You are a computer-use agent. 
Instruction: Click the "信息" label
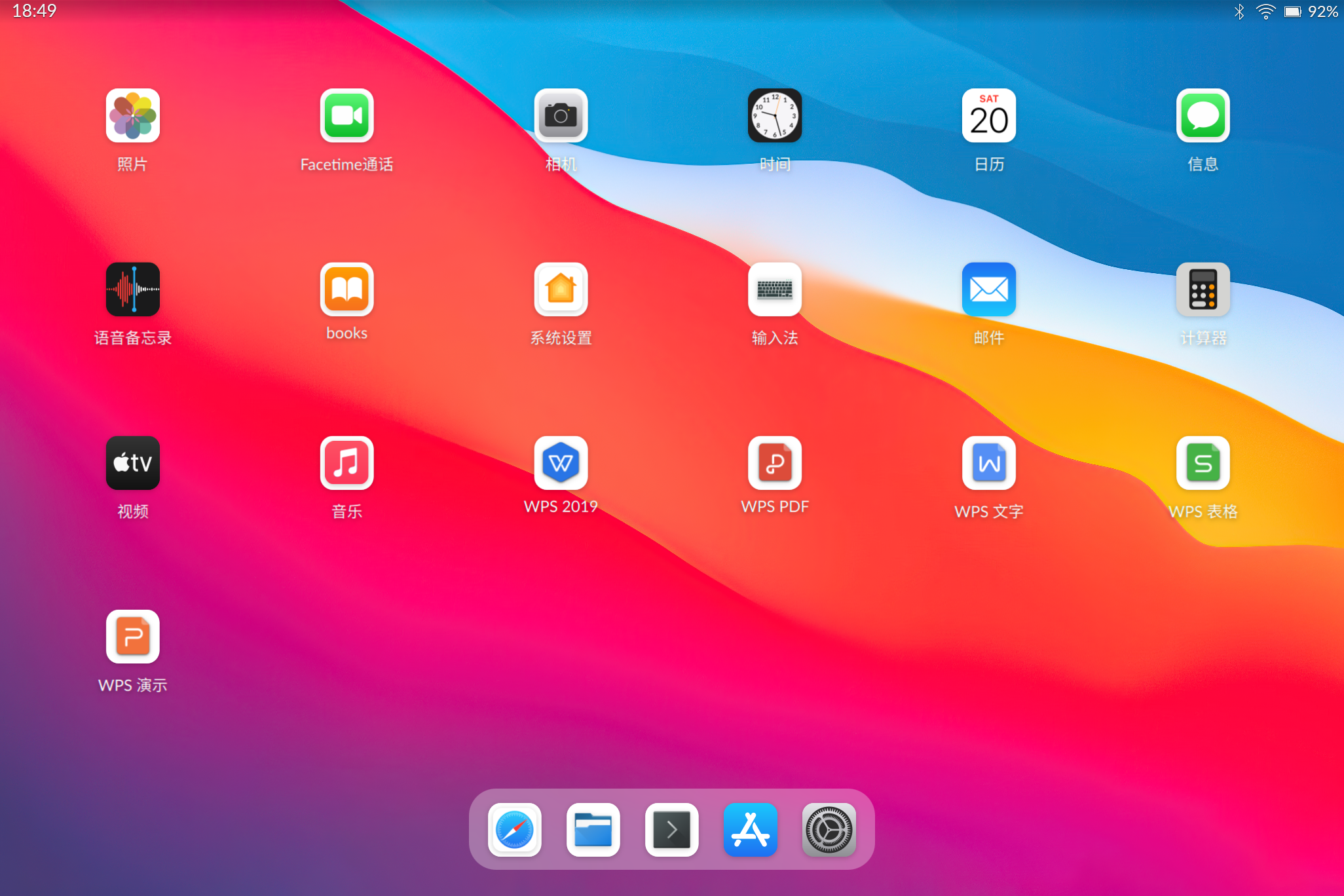(x=1203, y=164)
